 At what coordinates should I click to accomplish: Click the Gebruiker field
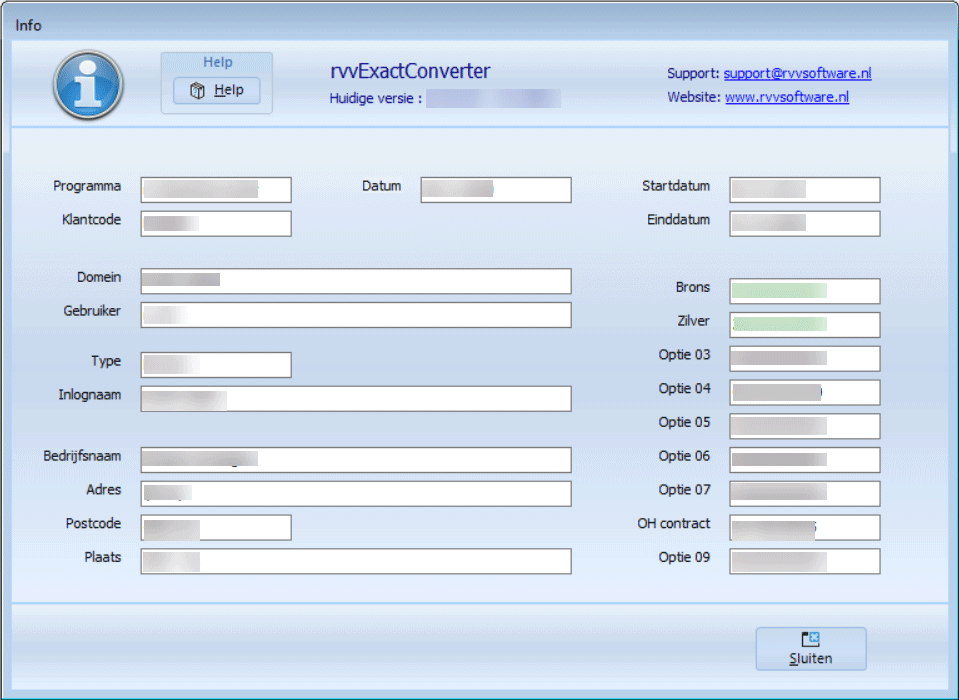(x=356, y=315)
